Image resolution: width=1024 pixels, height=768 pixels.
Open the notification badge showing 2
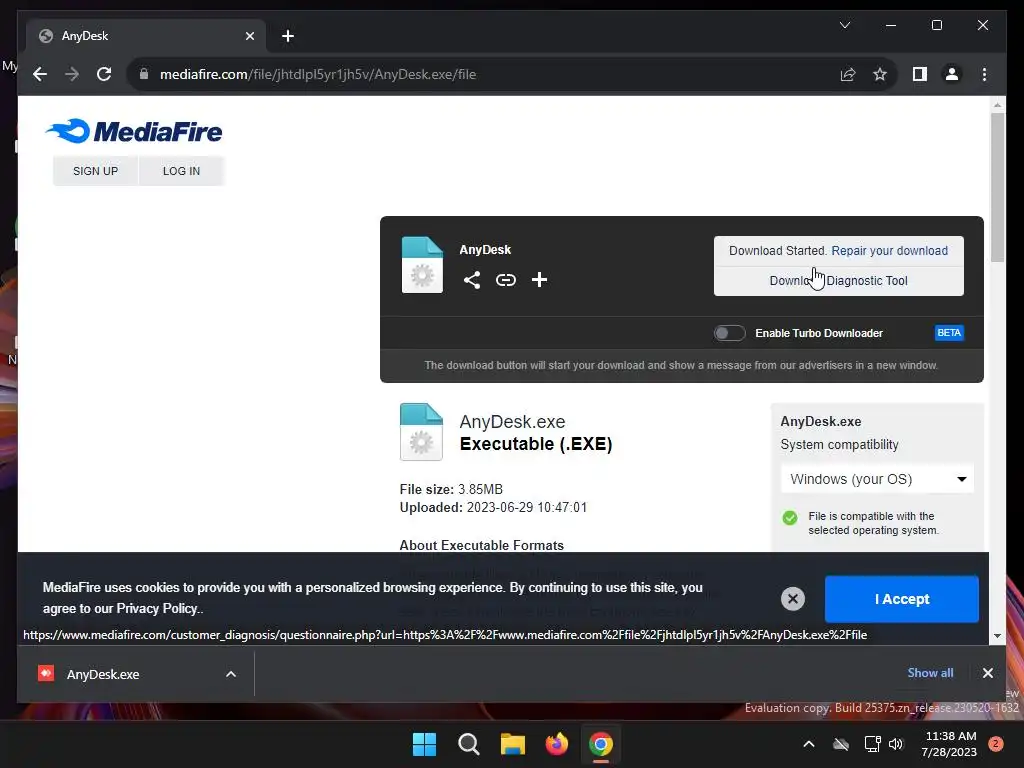995,744
